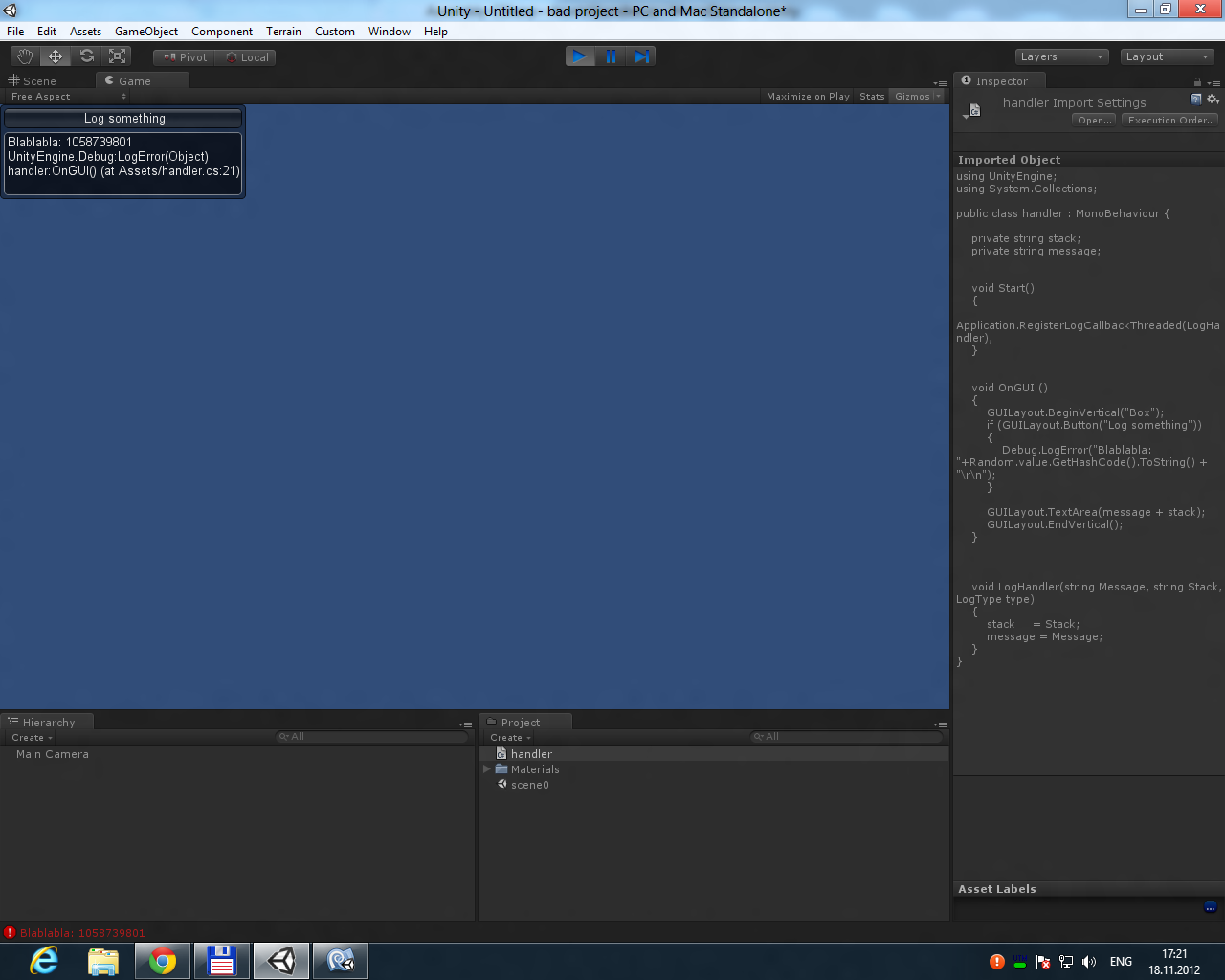Viewport: 1225px width, 980px height.
Task: Select the Rotate tool
Action: [x=86, y=56]
